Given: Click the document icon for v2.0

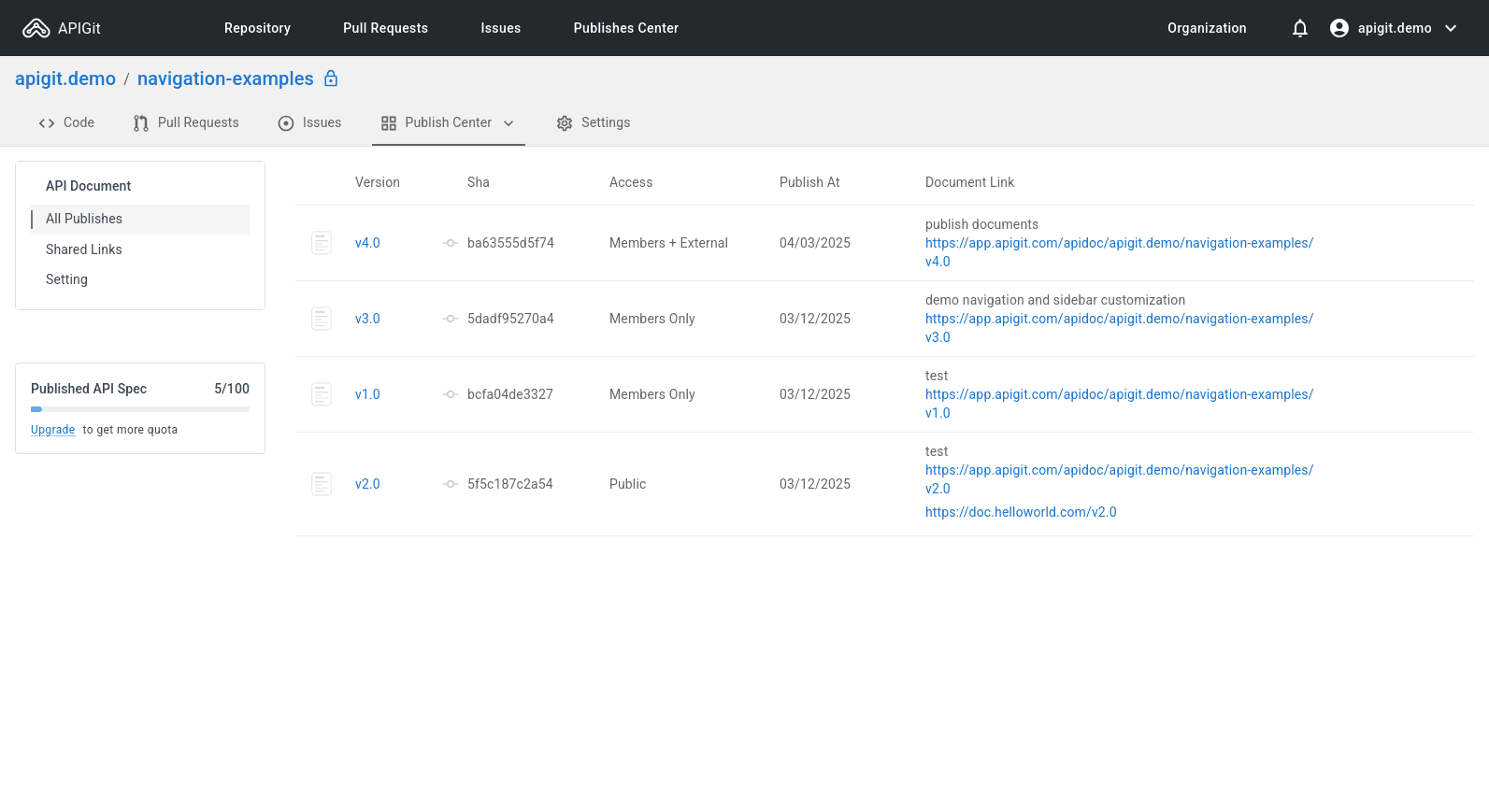Looking at the screenshot, I should coord(322,484).
